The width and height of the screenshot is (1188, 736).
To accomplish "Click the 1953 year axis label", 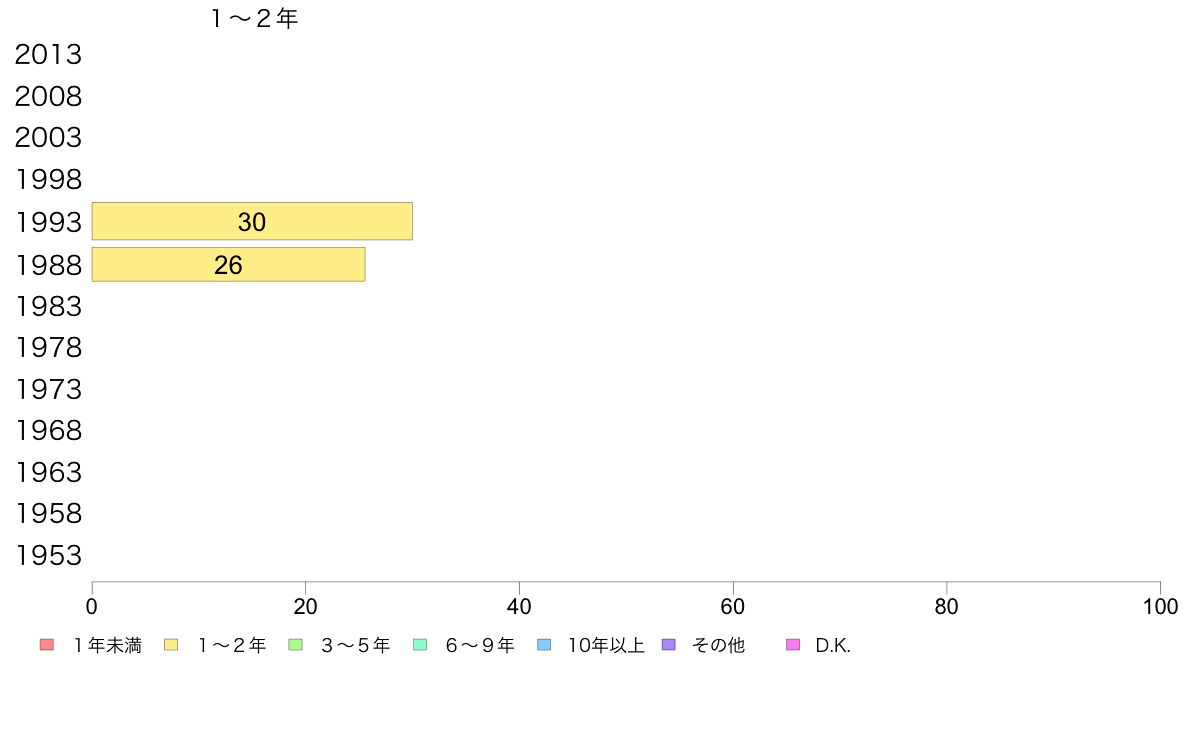I will (x=48, y=556).
